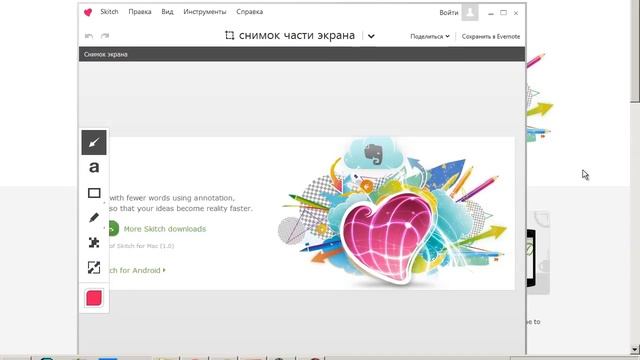
Task: Select the Pixelate blur tool
Action: click(x=94, y=242)
